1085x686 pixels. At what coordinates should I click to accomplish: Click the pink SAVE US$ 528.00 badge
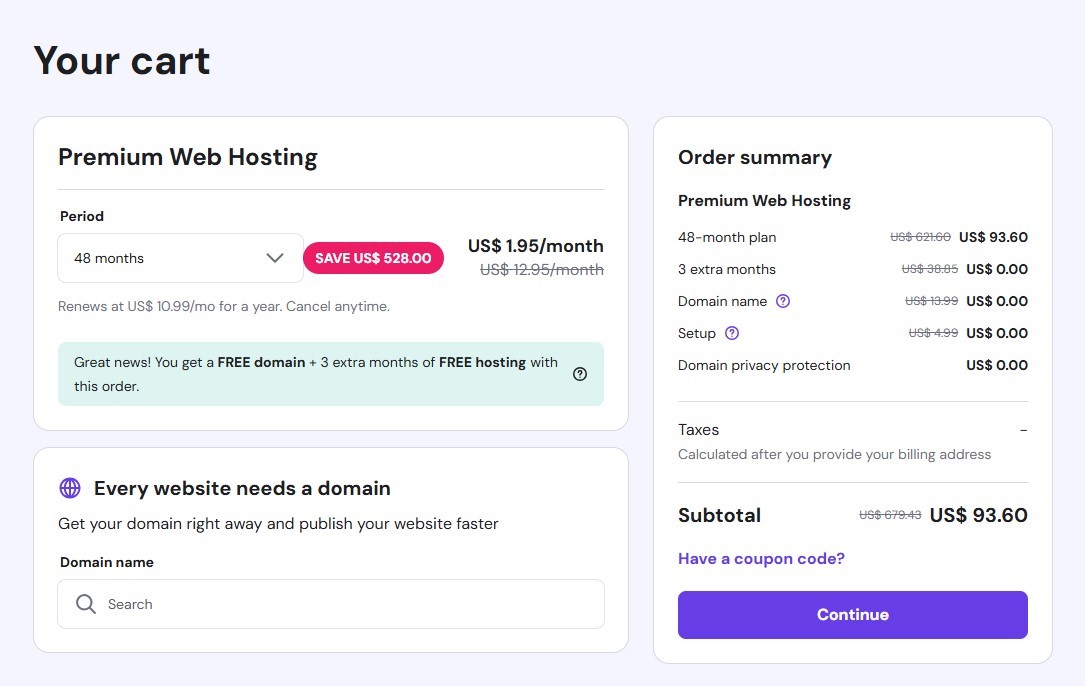point(373,258)
